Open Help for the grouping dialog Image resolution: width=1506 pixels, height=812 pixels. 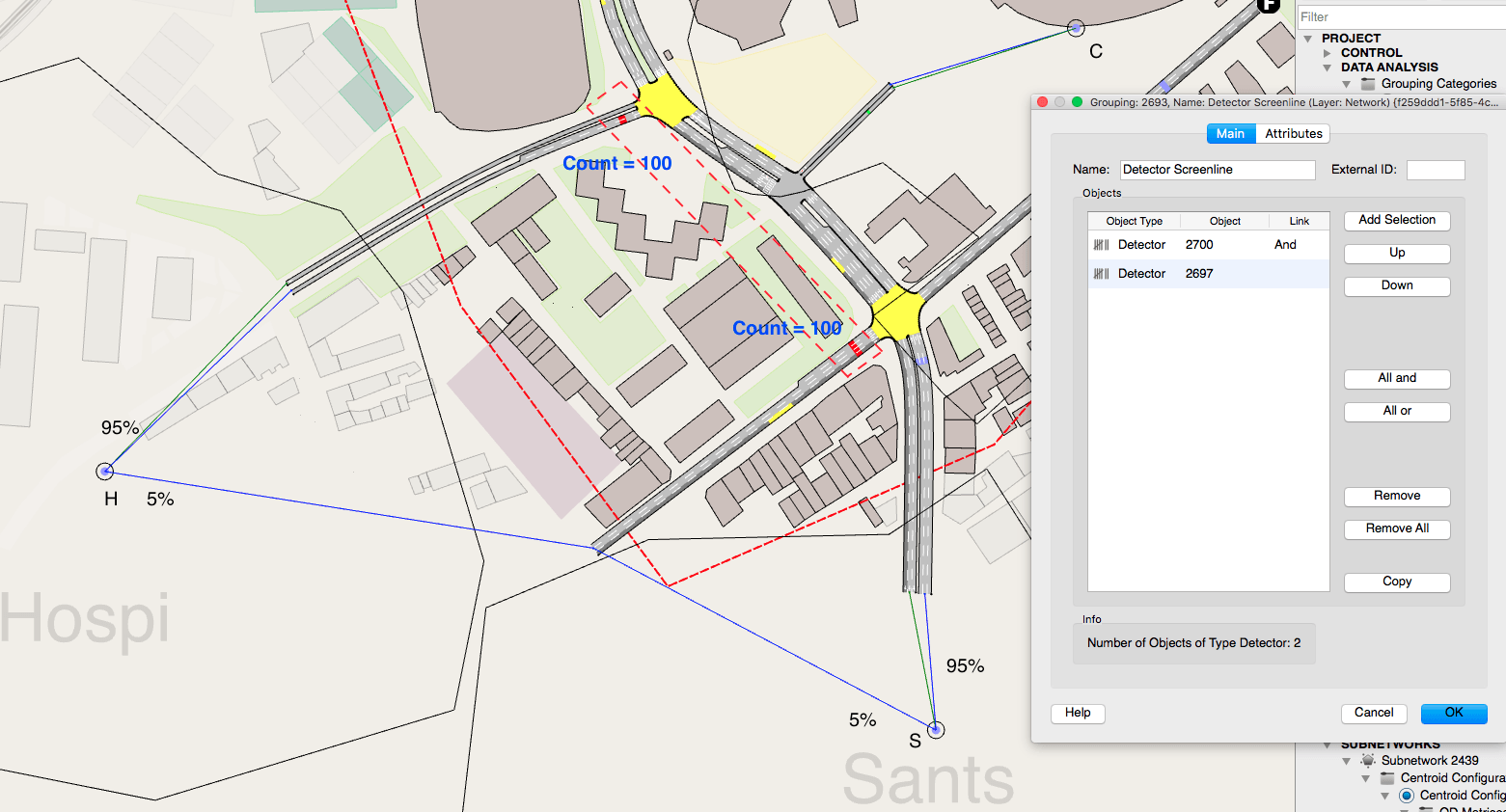click(x=1078, y=713)
